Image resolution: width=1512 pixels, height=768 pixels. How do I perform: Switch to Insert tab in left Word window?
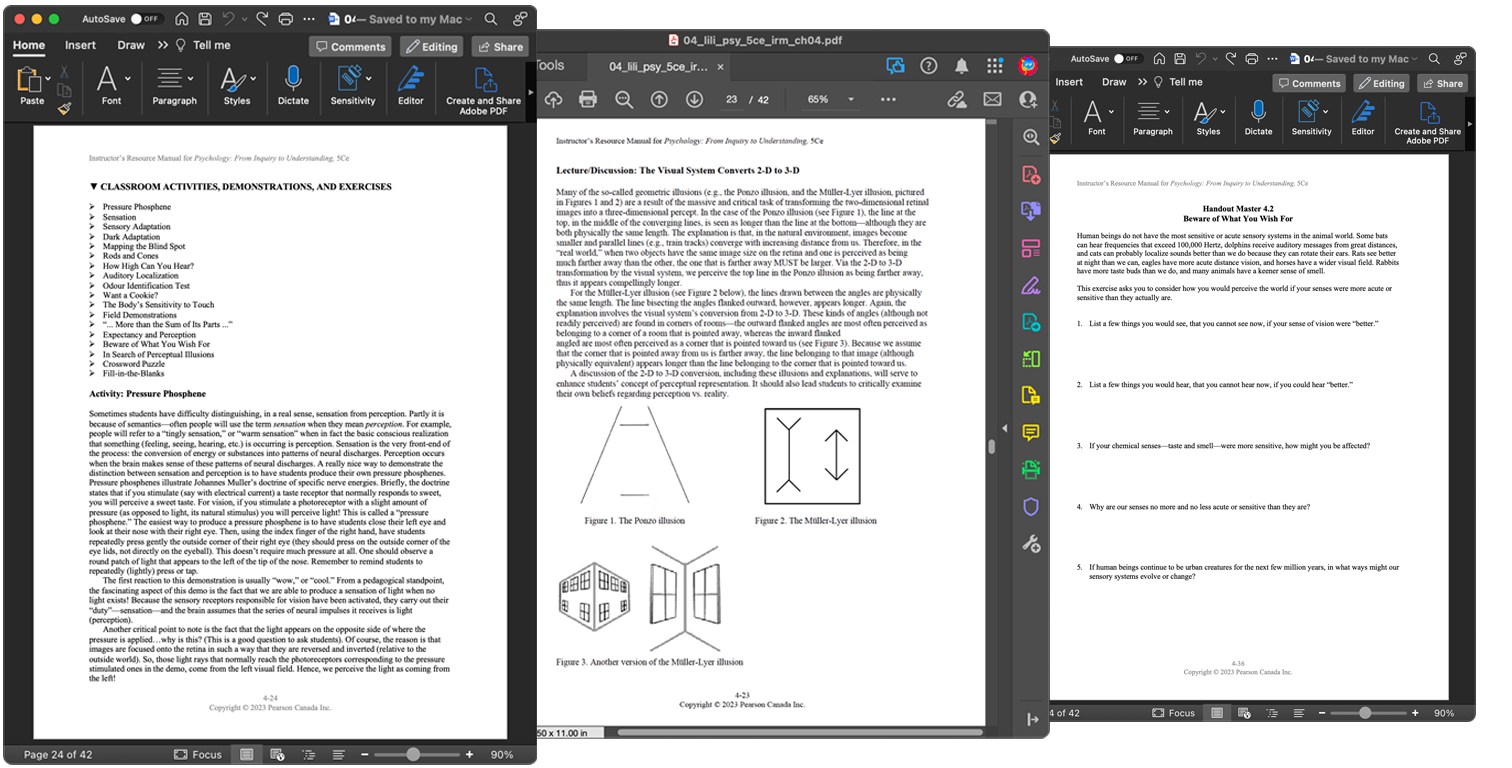81,45
